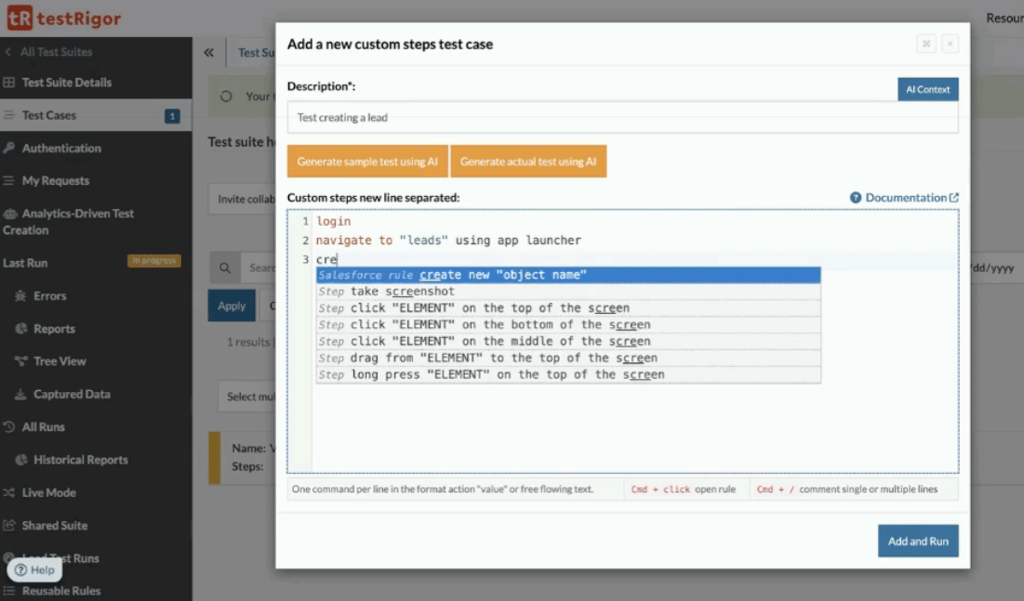This screenshot has height=601, width=1024.
Task: Open Test Suite Details in sidebar
Action: [67, 82]
